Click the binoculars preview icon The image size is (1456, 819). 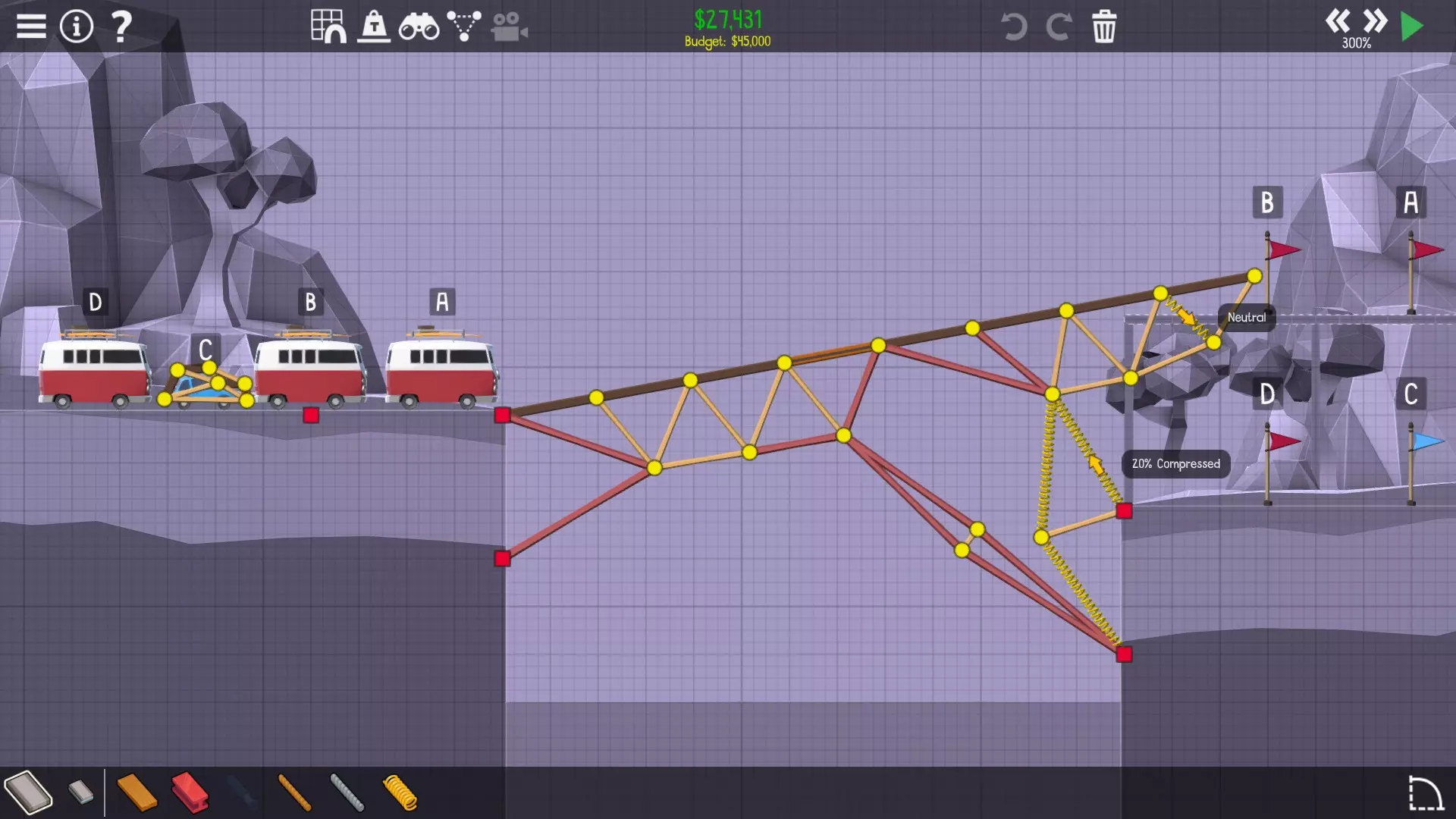419,27
